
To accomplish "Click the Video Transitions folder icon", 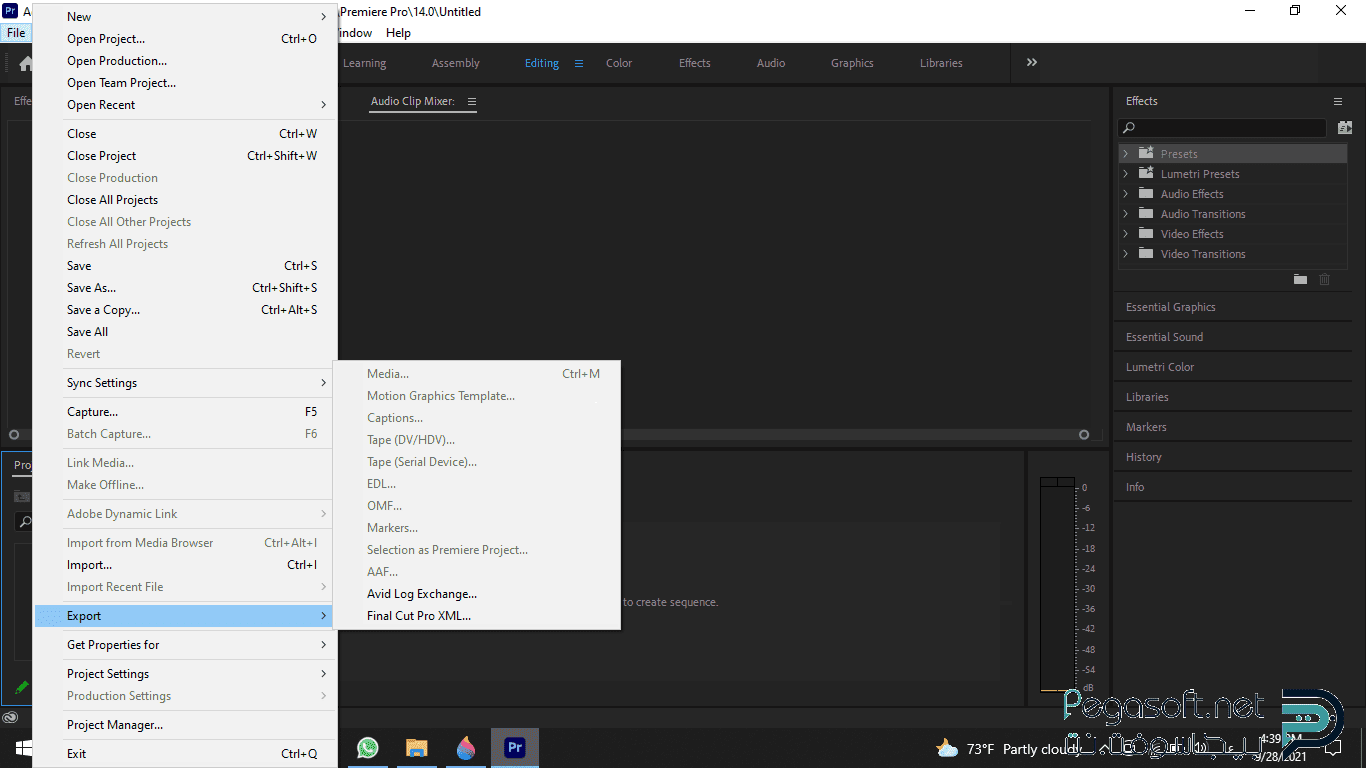I will coord(1146,253).
